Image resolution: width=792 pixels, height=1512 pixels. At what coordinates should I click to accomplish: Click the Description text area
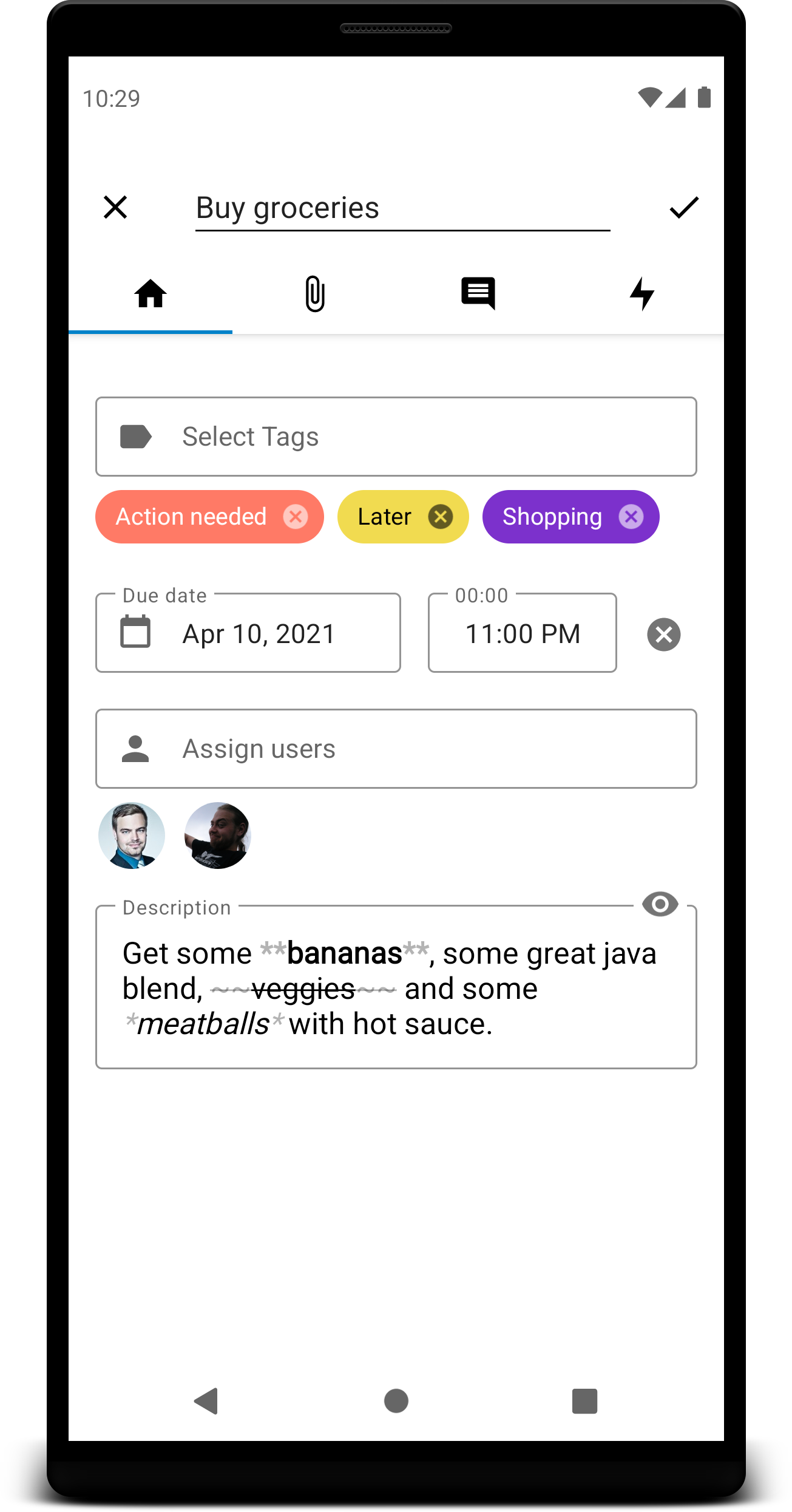[396, 987]
